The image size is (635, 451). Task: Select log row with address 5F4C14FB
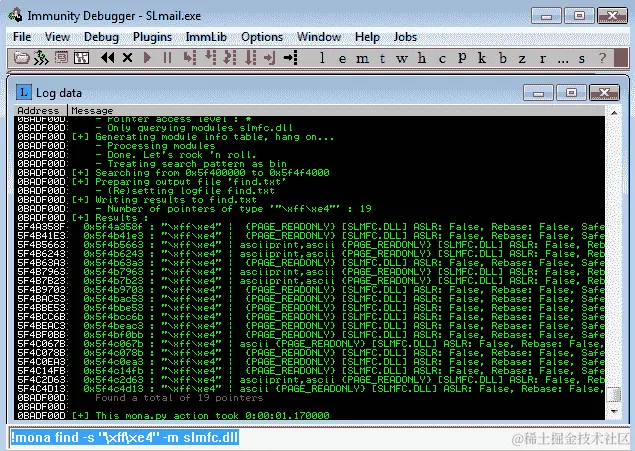[x=310, y=371]
